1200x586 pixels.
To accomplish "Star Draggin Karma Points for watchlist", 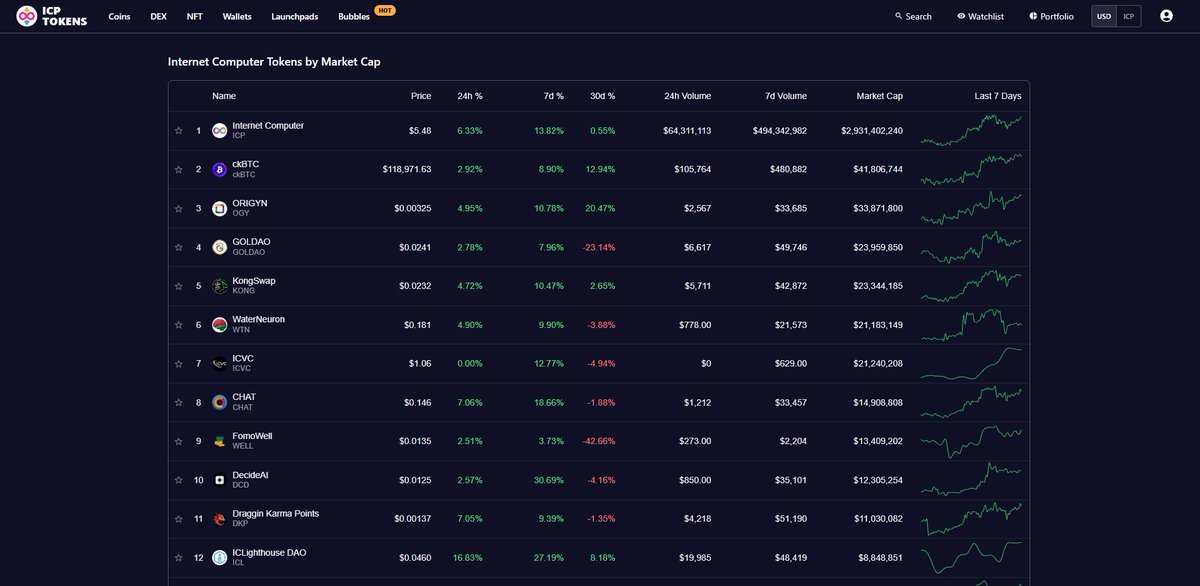I will pos(179,518).
